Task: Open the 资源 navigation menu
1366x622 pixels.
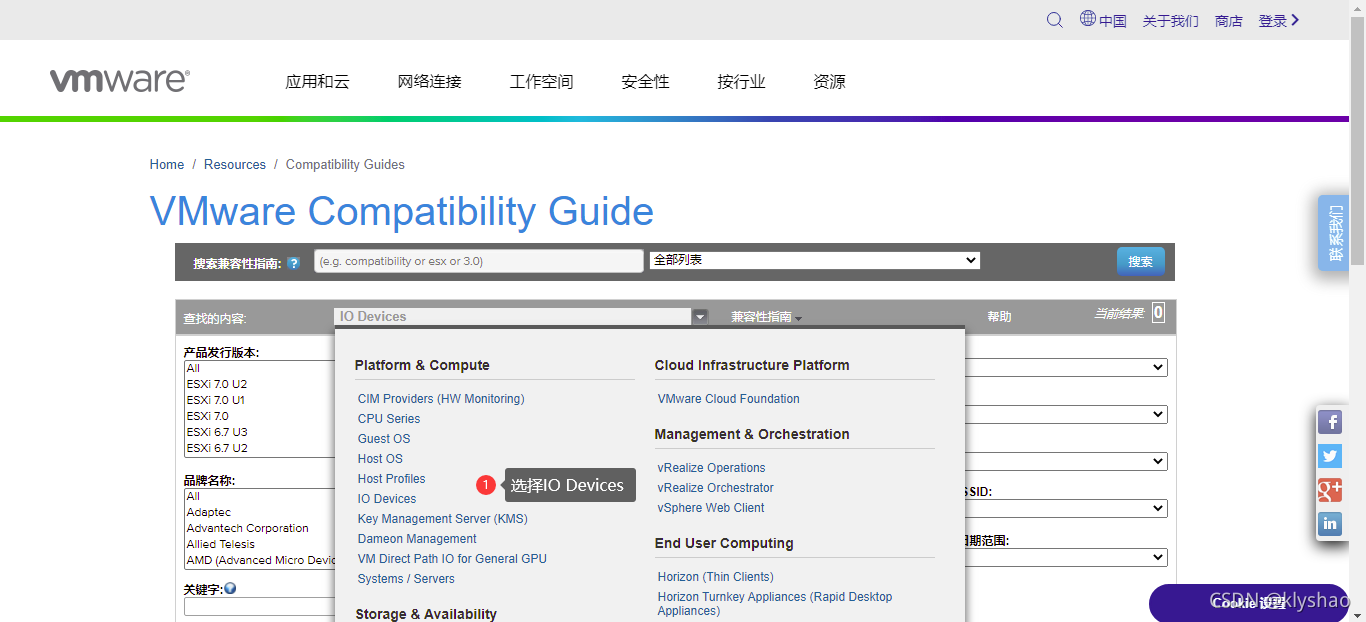Action: pos(829,82)
